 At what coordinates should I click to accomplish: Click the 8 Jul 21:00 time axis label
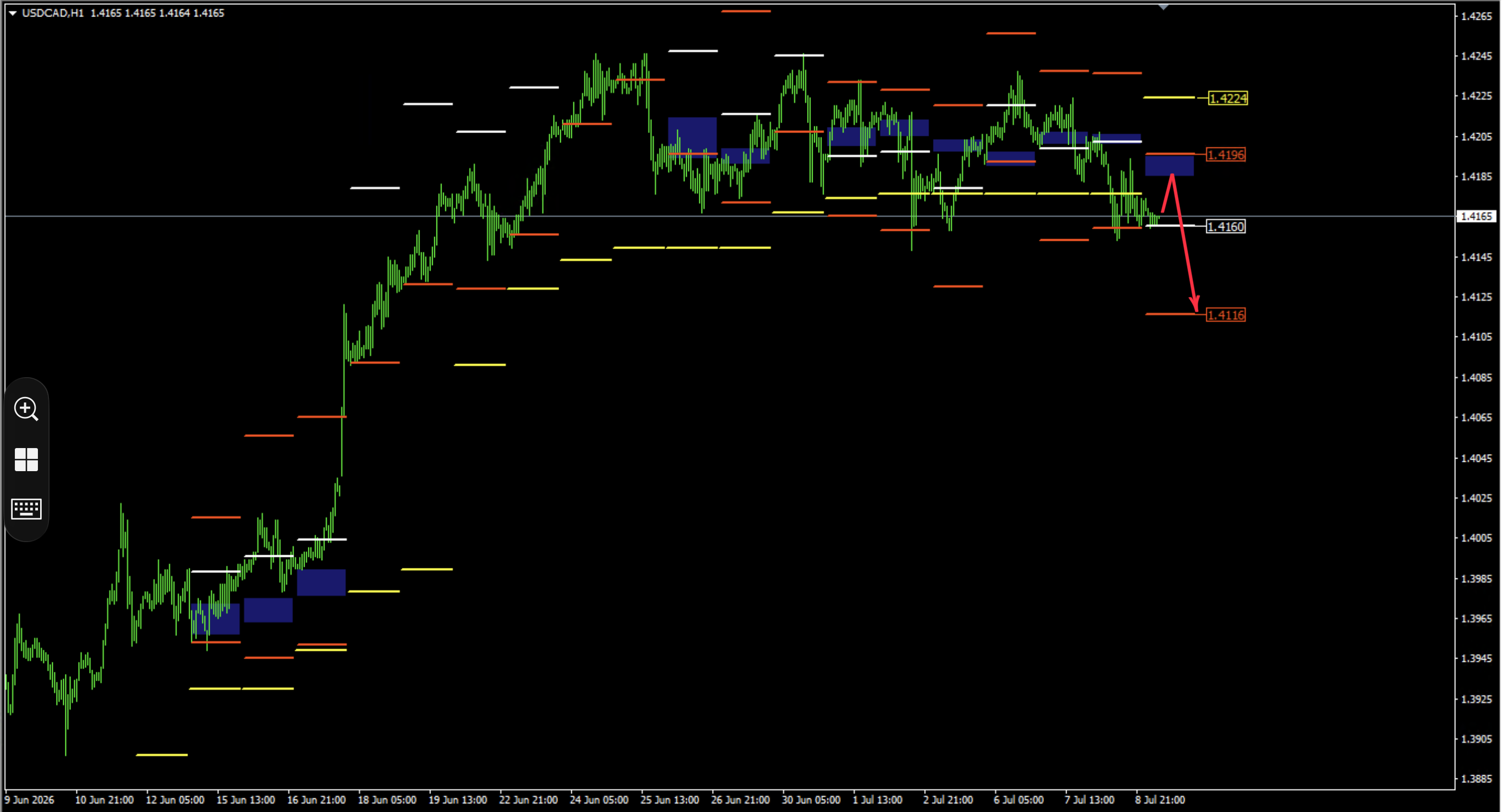point(1159,800)
